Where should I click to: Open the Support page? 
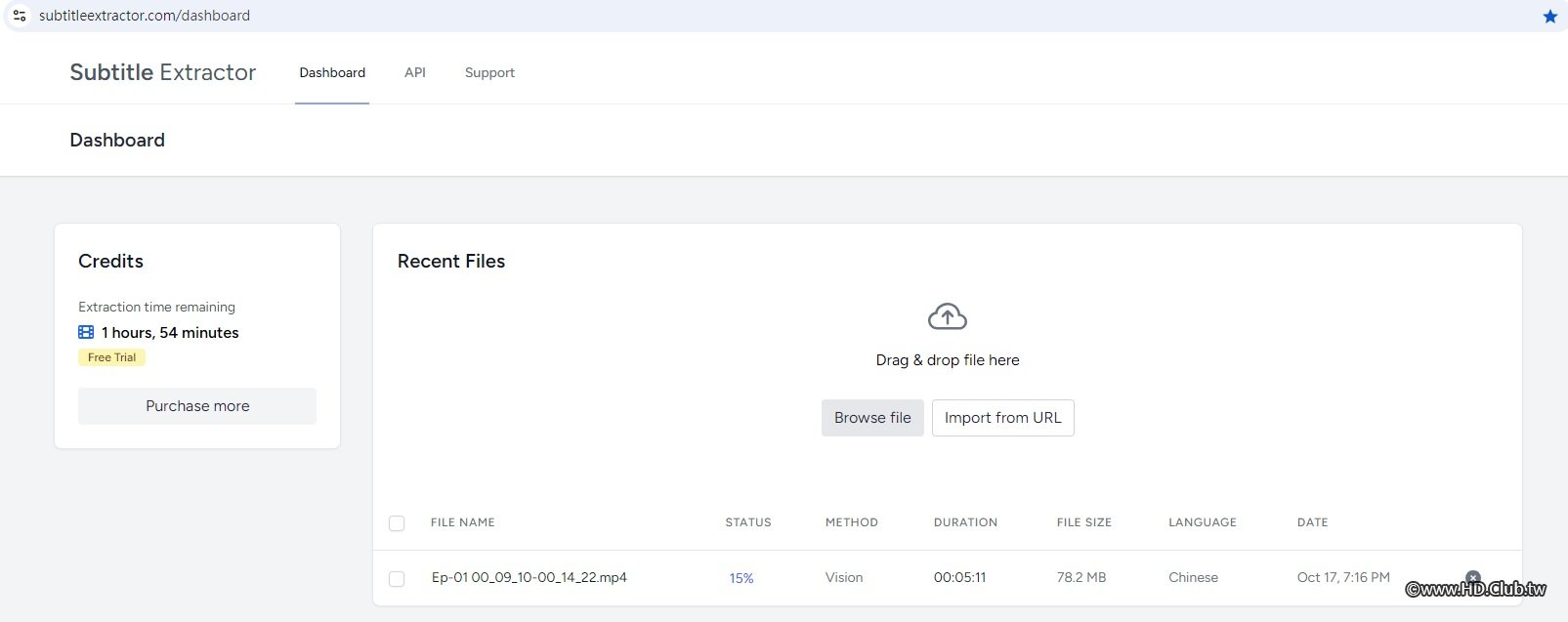point(489,72)
